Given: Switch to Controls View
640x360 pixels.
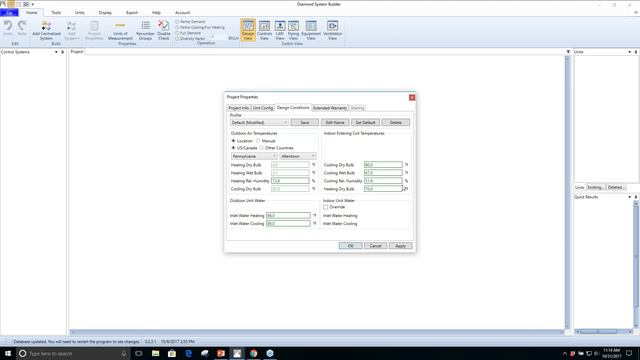Looking at the screenshot, I should coord(264,30).
